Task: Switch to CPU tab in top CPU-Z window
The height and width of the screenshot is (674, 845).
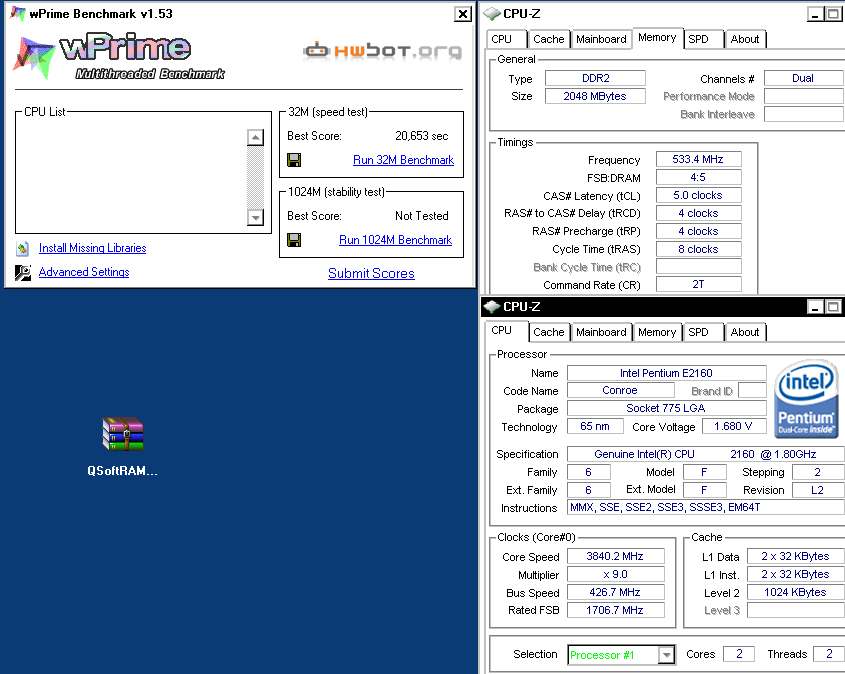Action: [507, 39]
